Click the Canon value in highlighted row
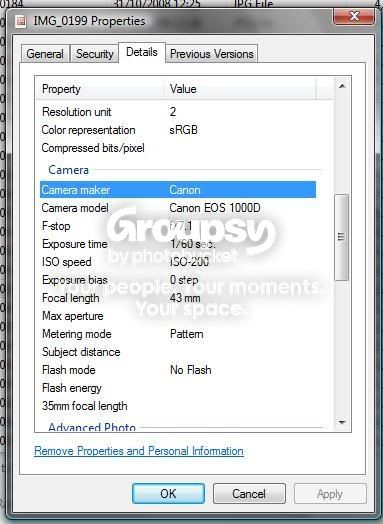Image resolution: width=383 pixels, height=524 pixels. [x=185, y=190]
